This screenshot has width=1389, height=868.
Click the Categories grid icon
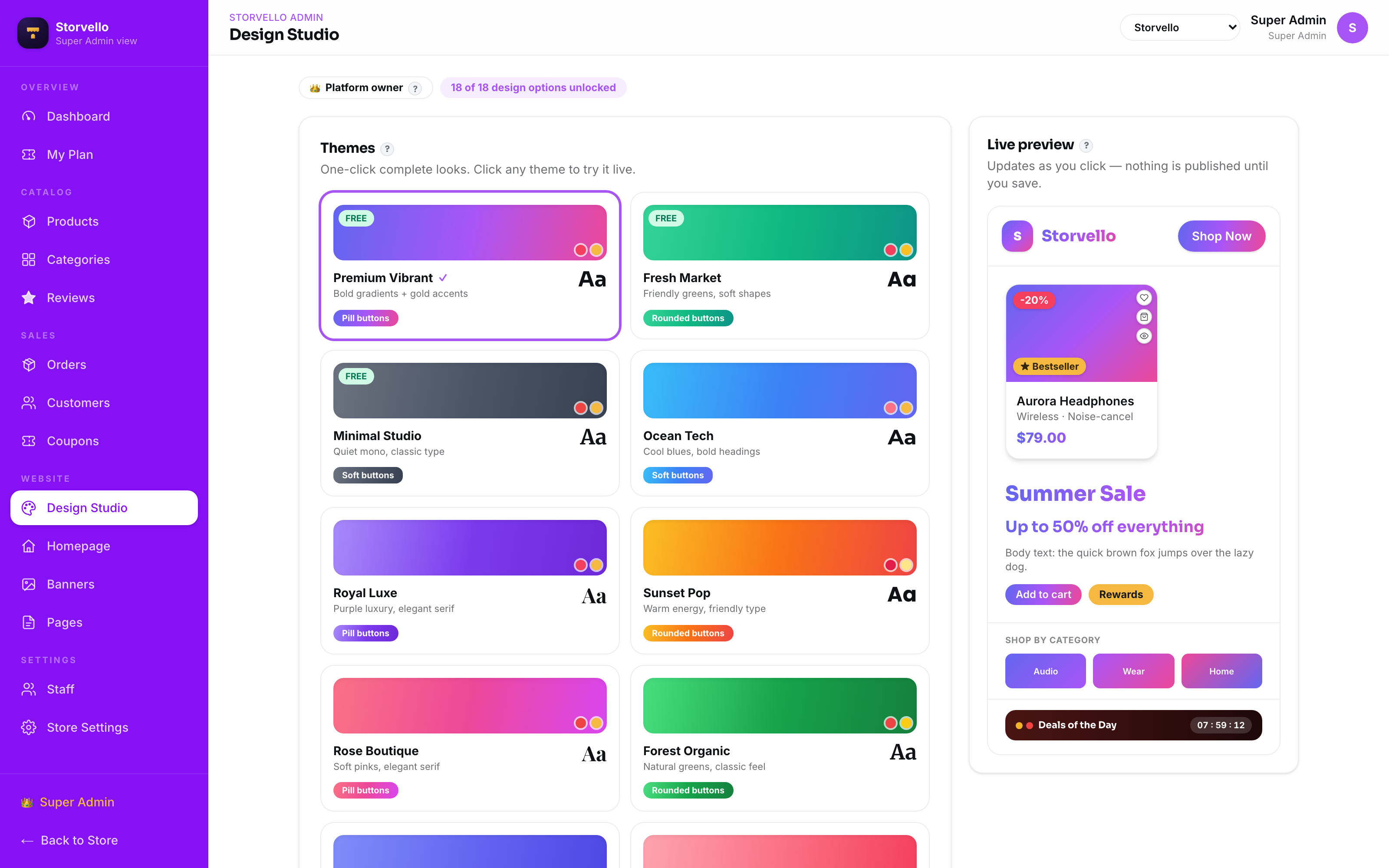pos(29,260)
